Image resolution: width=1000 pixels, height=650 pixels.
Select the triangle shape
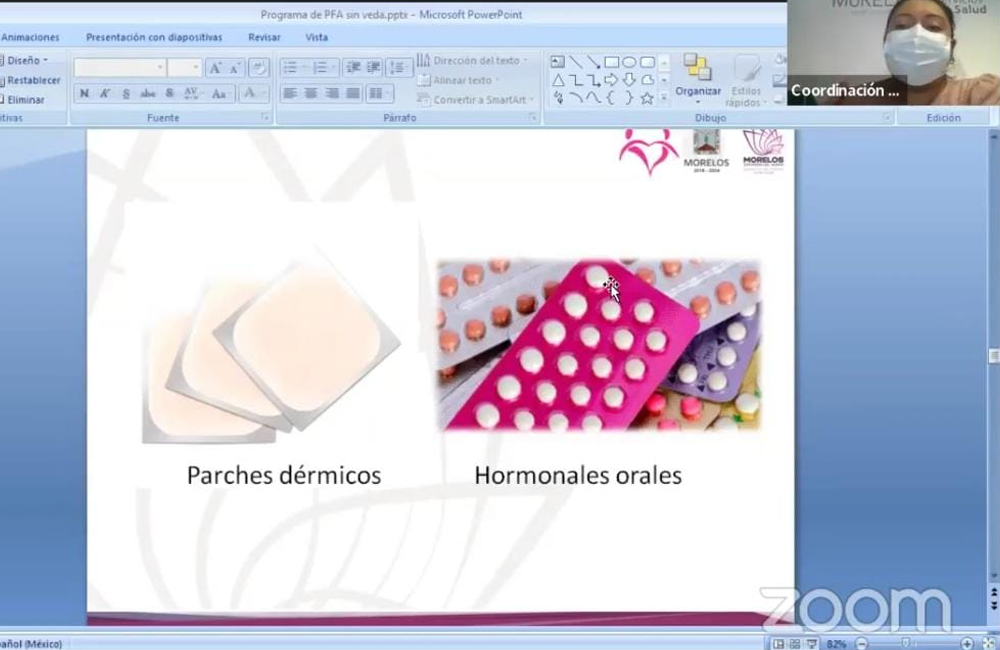[x=557, y=80]
